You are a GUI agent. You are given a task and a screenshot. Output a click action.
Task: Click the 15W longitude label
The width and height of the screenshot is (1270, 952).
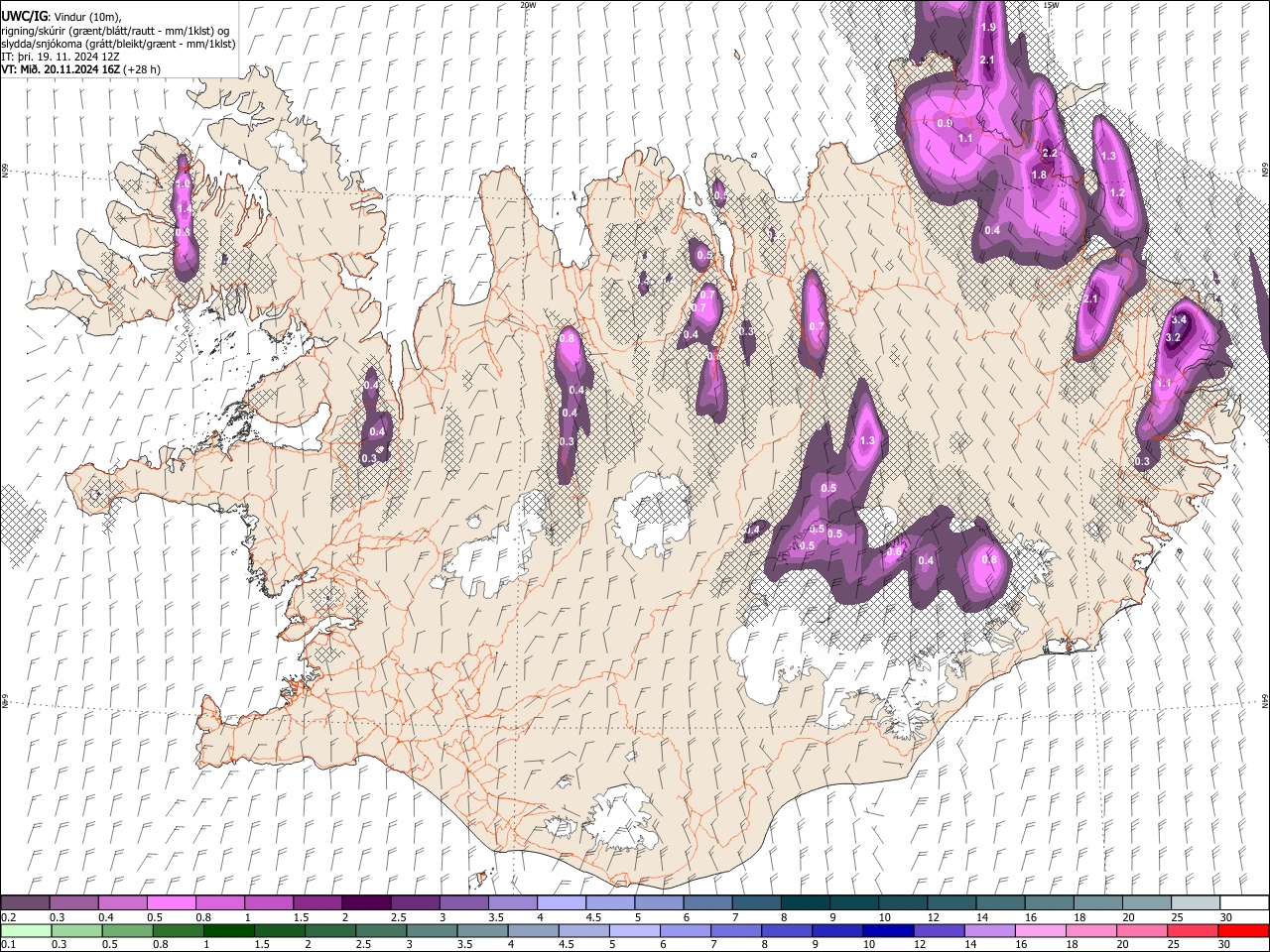click(x=1050, y=5)
